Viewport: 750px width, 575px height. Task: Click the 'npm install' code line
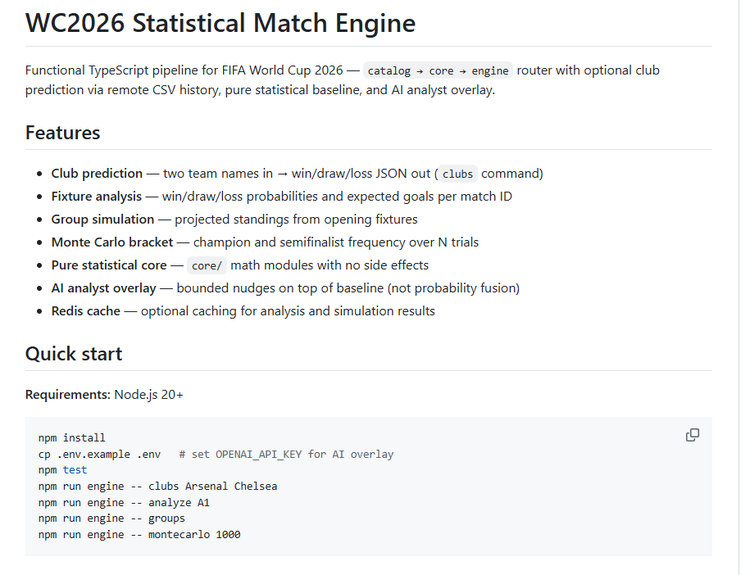(x=72, y=438)
